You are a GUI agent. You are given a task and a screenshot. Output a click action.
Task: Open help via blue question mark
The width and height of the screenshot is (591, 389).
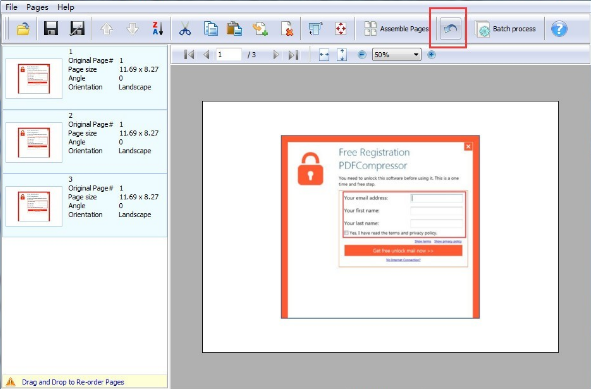pyautogui.click(x=559, y=29)
